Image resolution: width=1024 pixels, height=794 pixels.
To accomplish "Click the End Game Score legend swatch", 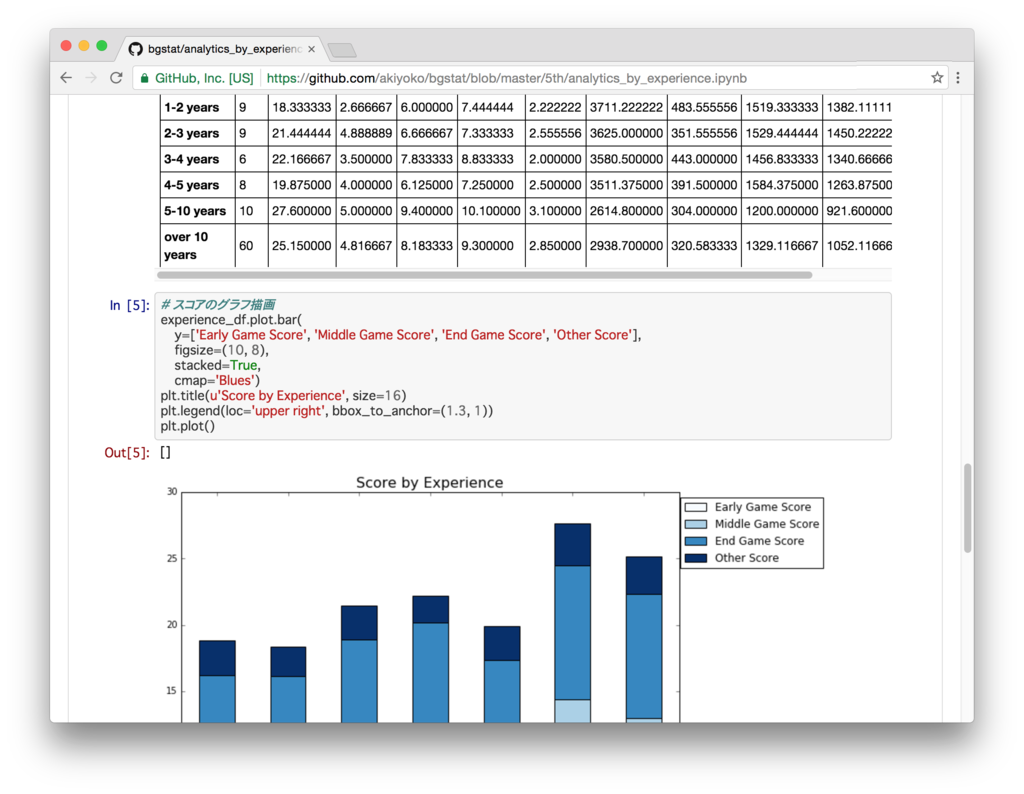I will [x=696, y=541].
